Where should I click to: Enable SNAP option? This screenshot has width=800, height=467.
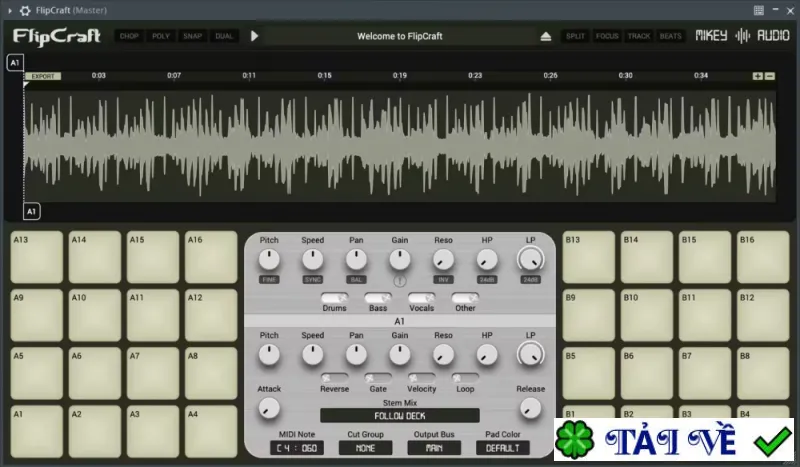click(x=192, y=36)
